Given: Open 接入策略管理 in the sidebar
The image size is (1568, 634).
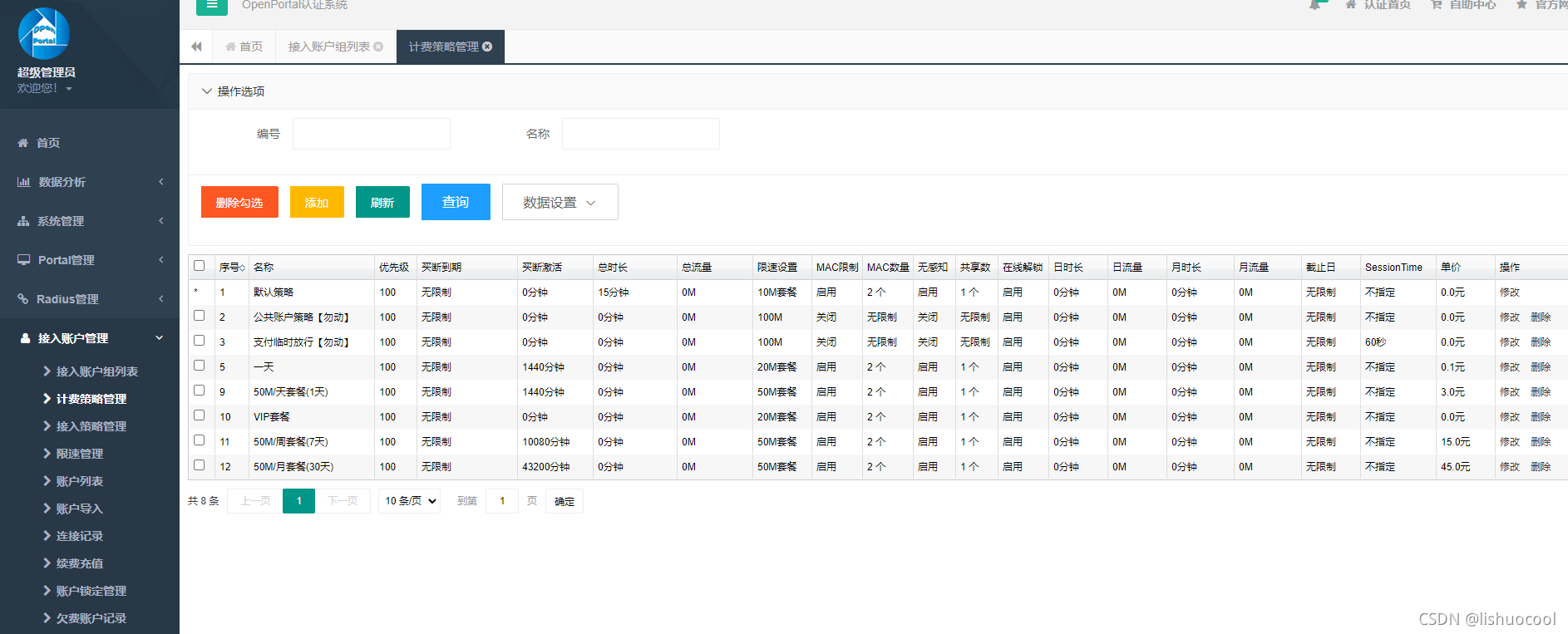Looking at the screenshot, I should pyautogui.click(x=91, y=426).
